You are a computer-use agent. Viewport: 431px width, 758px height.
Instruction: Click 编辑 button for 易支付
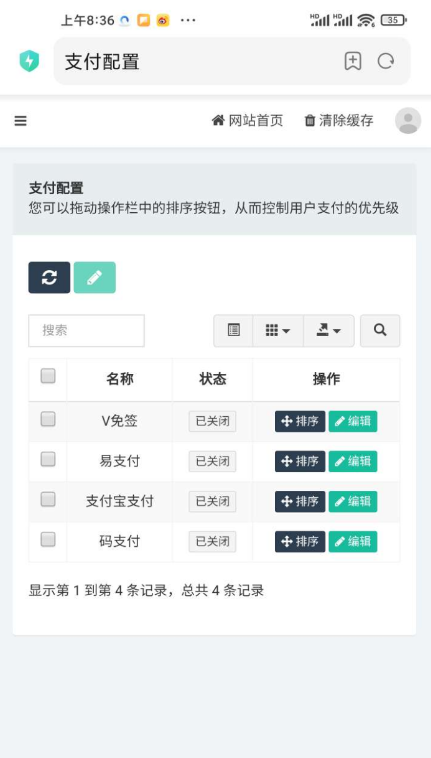(x=353, y=461)
